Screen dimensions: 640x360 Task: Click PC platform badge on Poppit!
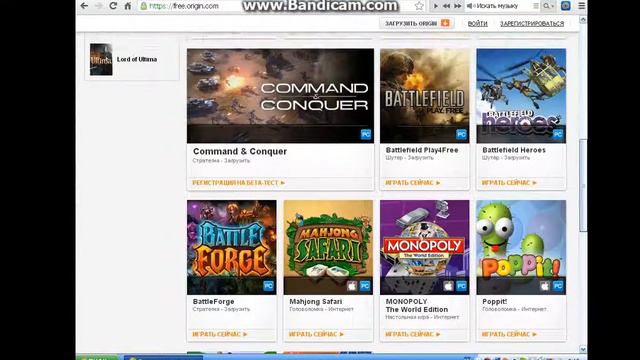point(558,286)
